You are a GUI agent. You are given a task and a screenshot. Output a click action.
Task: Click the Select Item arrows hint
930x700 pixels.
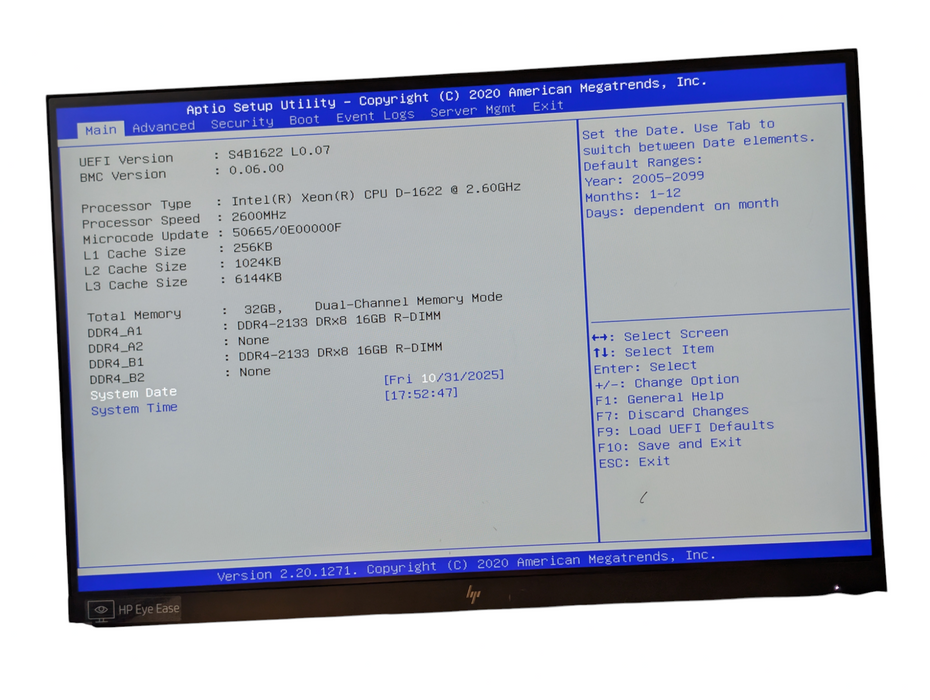point(654,351)
